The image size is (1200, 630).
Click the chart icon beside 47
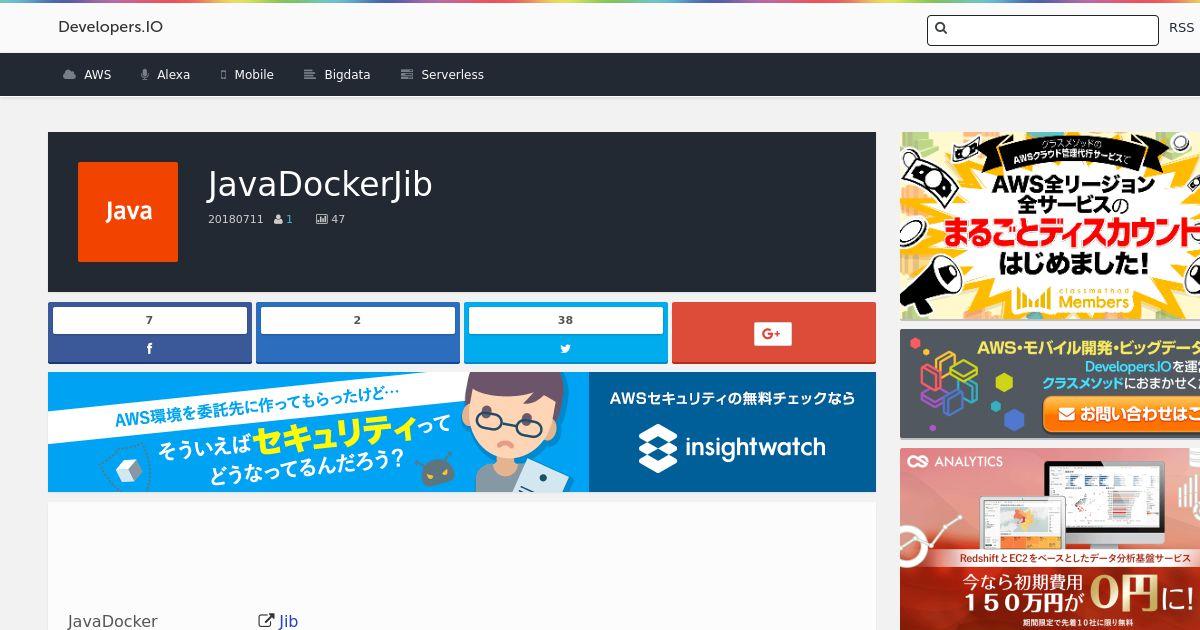click(x=322, y=219)
